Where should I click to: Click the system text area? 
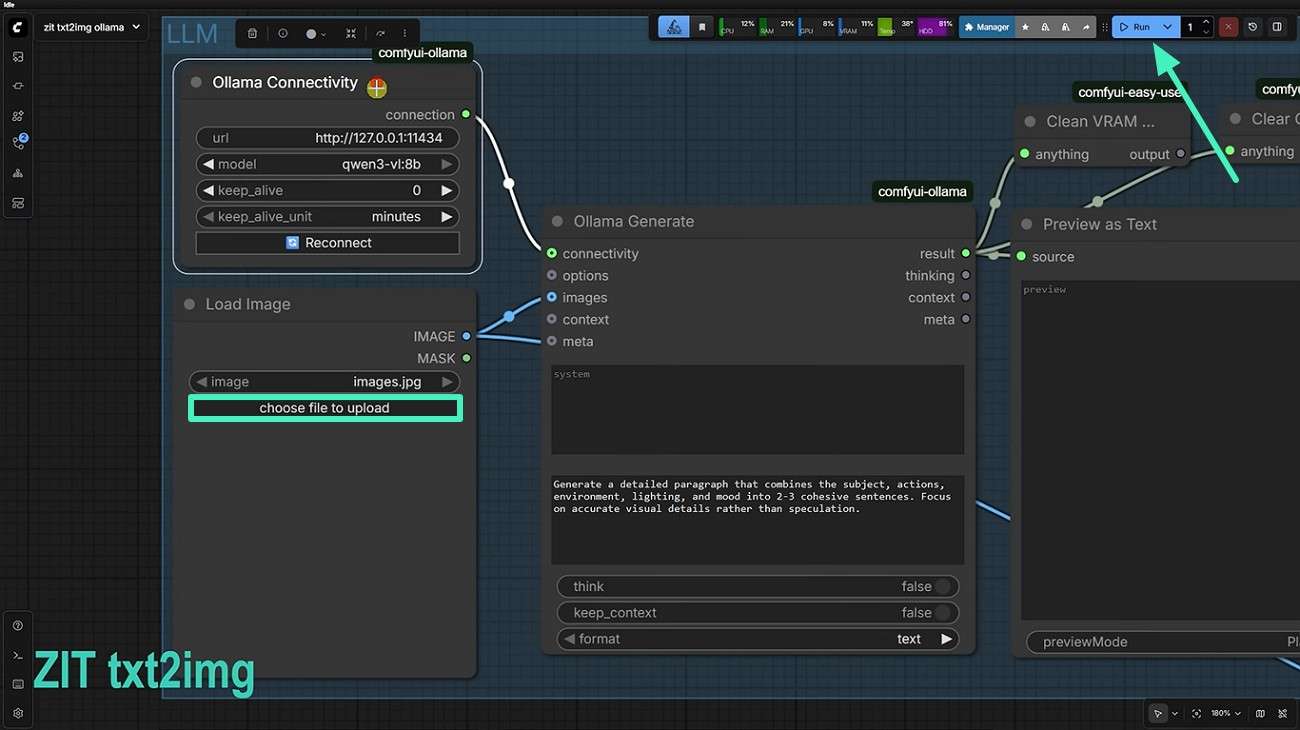(757, 409)
